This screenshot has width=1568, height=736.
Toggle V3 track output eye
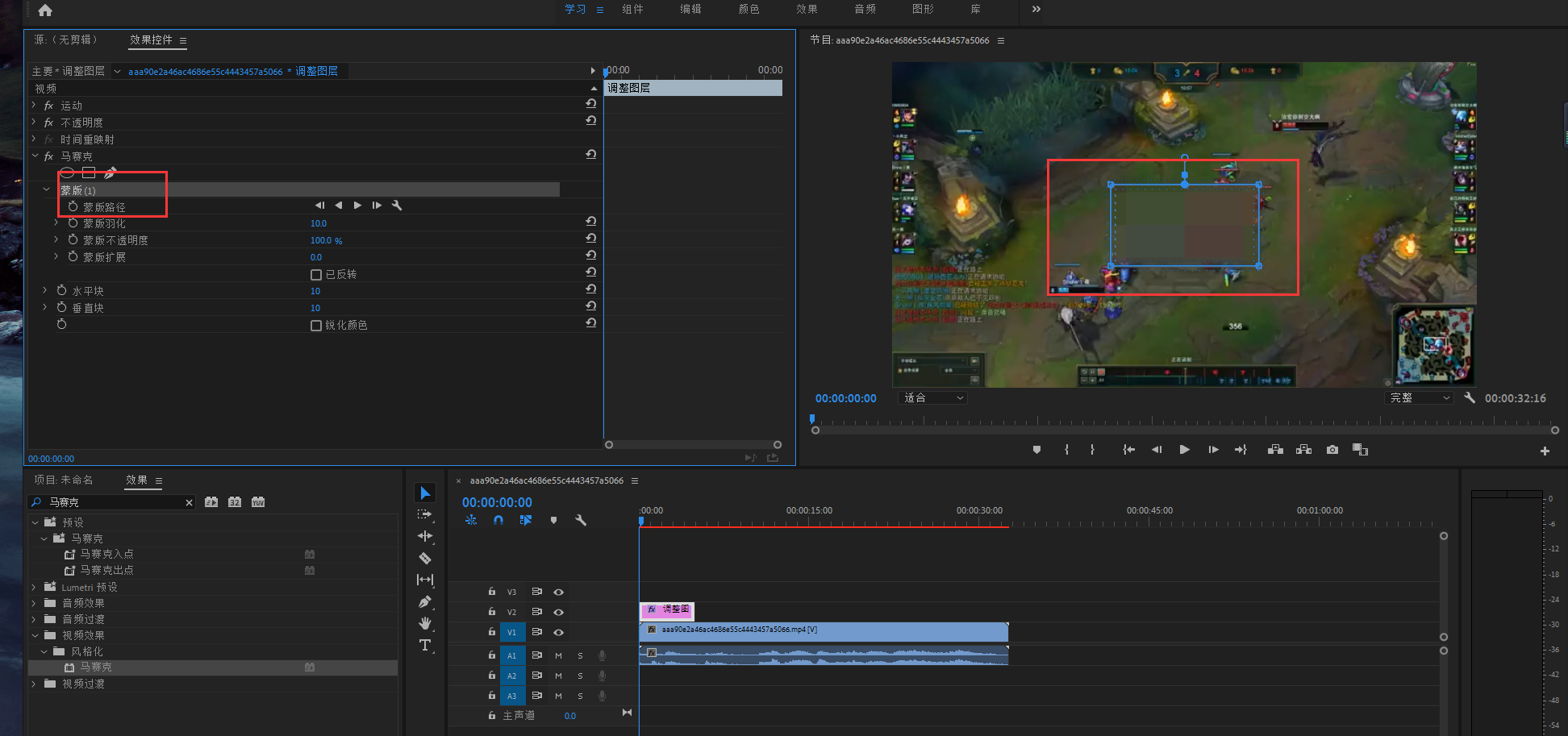(x=558, y=592)
